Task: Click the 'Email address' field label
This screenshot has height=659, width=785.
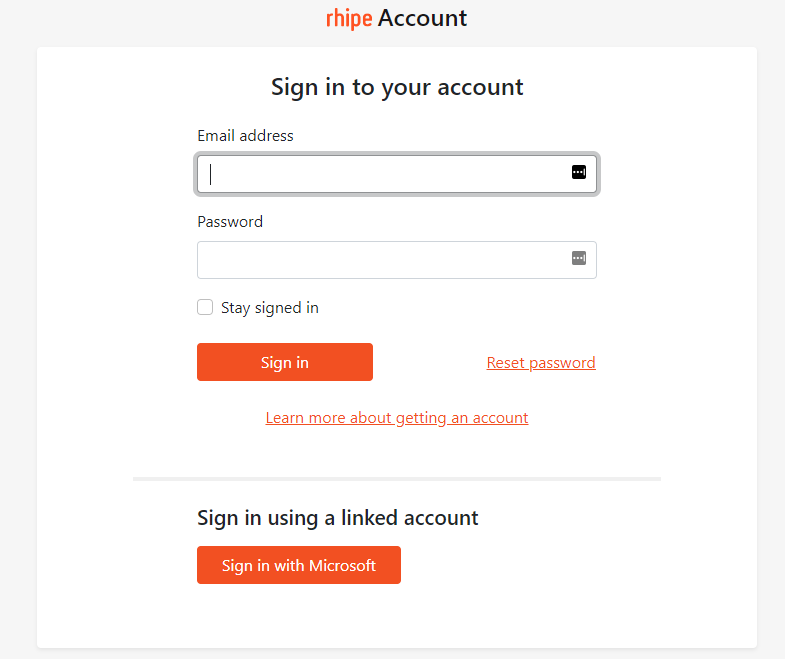Action: 245,136
